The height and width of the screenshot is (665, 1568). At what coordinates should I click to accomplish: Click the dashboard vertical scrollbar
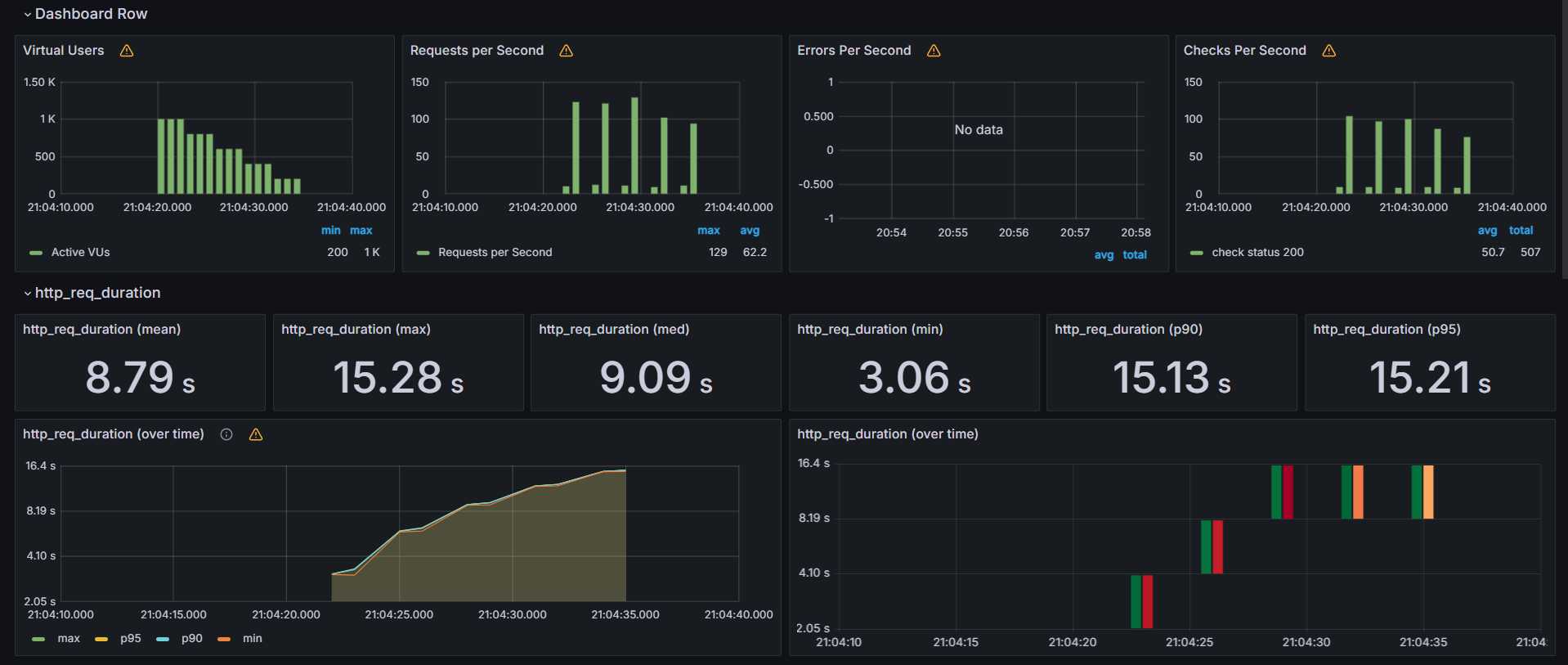(x=1564, y=139)
